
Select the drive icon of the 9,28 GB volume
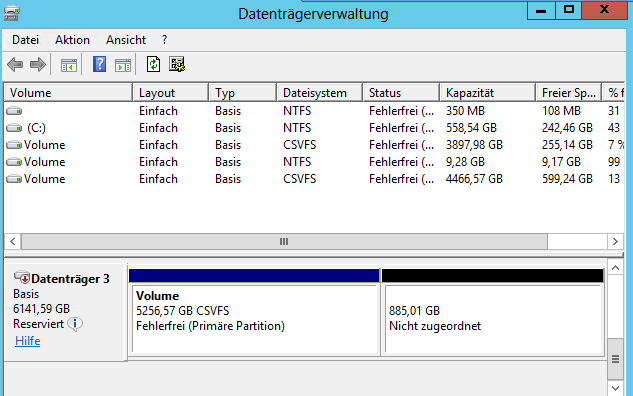pos(14,162)
